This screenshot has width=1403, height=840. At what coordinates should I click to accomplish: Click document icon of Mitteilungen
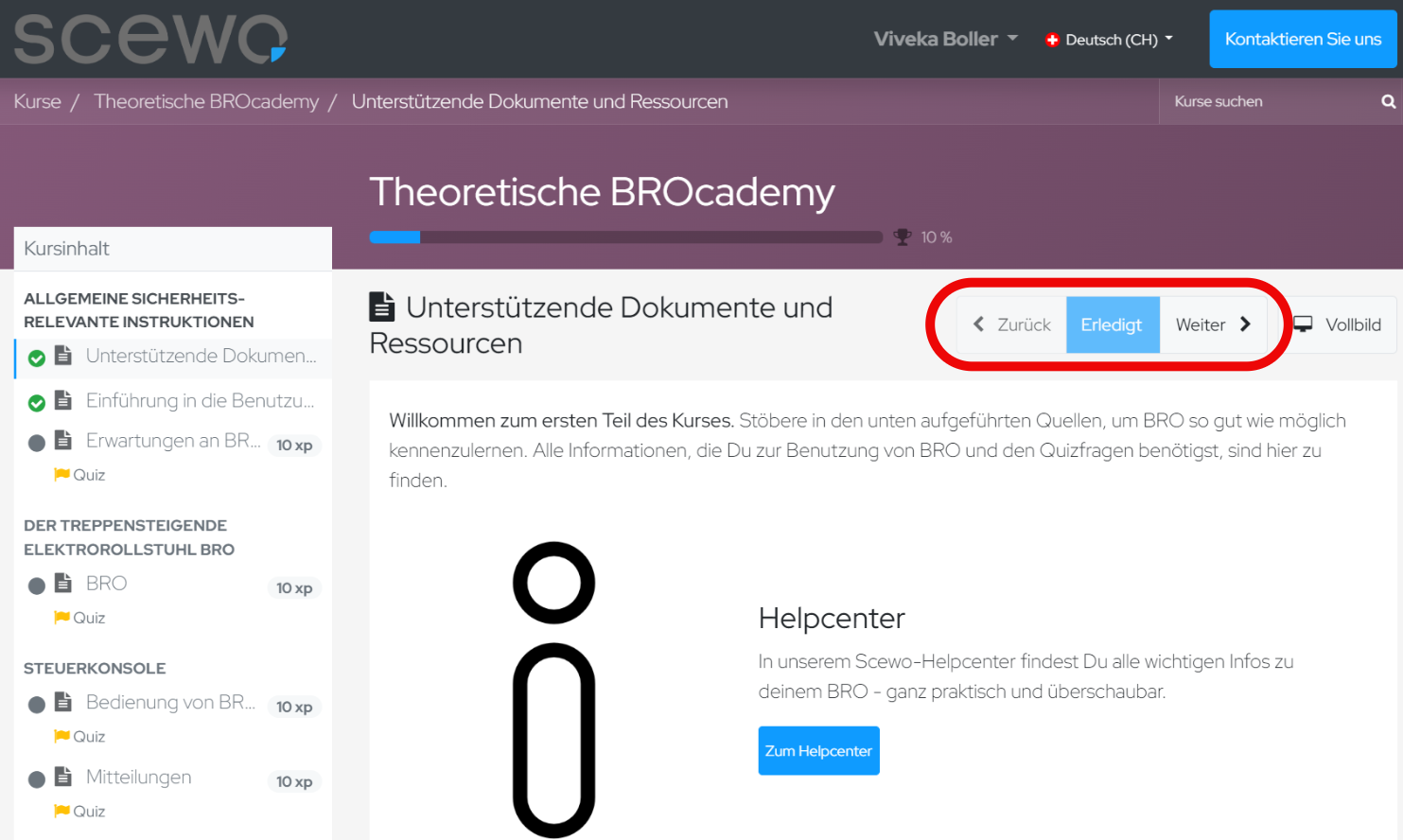pos(63,776)
